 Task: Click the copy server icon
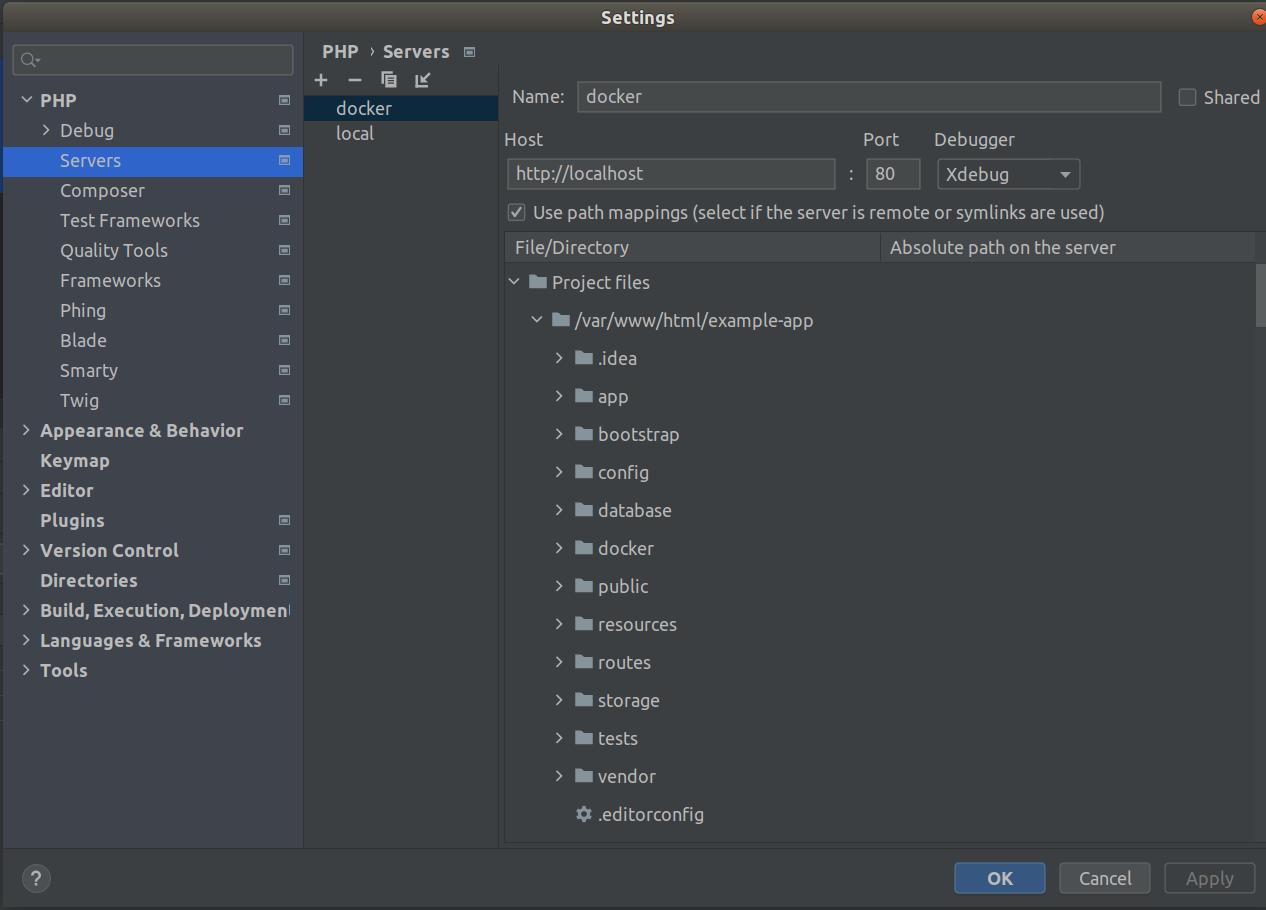(389, 80)
